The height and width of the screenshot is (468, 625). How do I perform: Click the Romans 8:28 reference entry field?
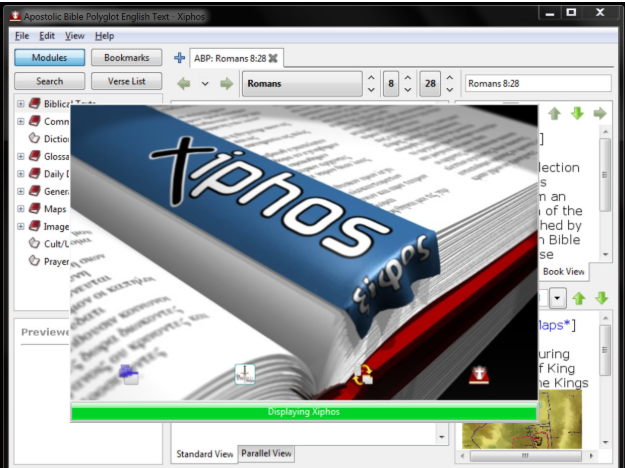coord(538,83)
